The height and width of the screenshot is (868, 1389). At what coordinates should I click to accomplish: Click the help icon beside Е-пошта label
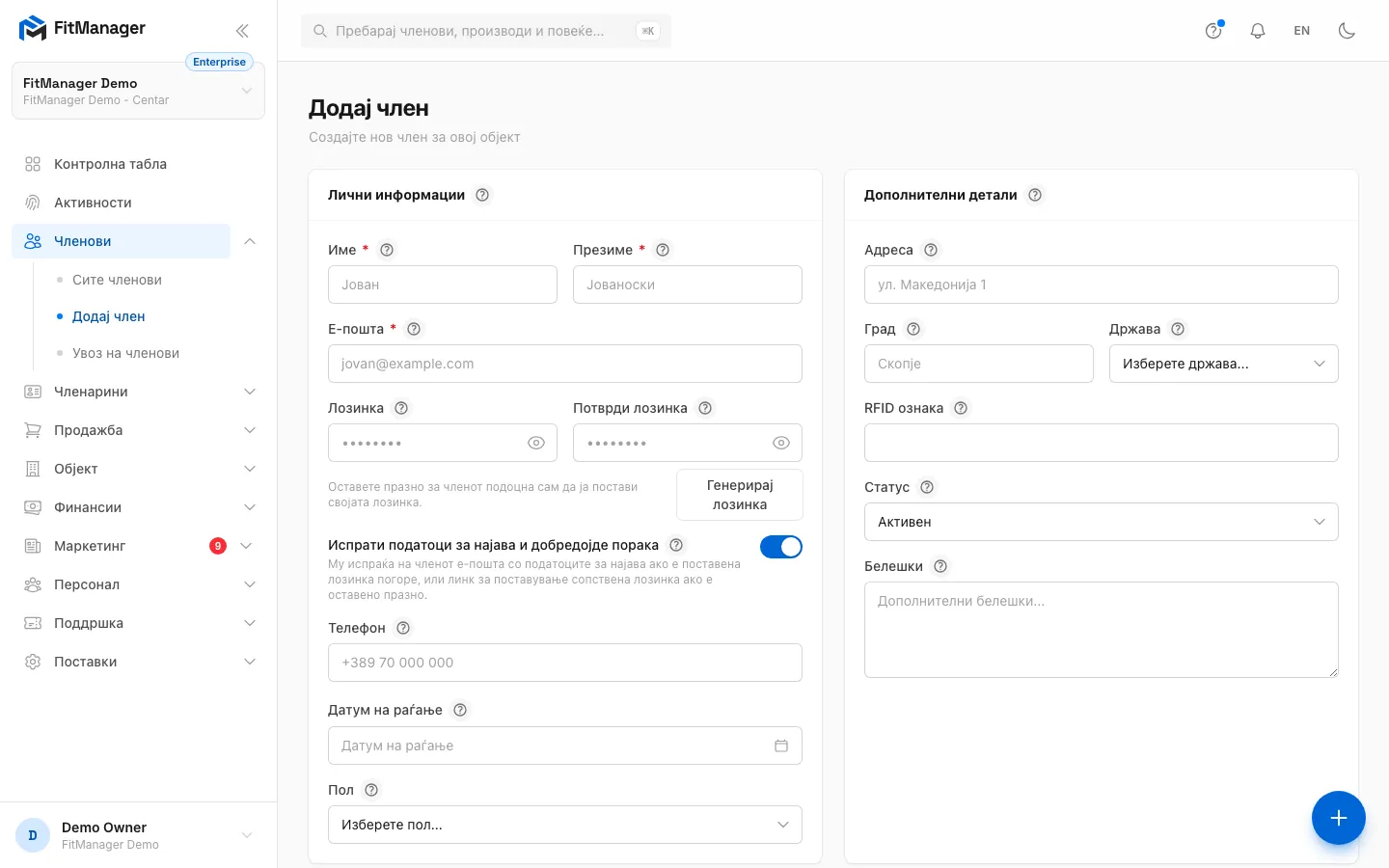414,329
